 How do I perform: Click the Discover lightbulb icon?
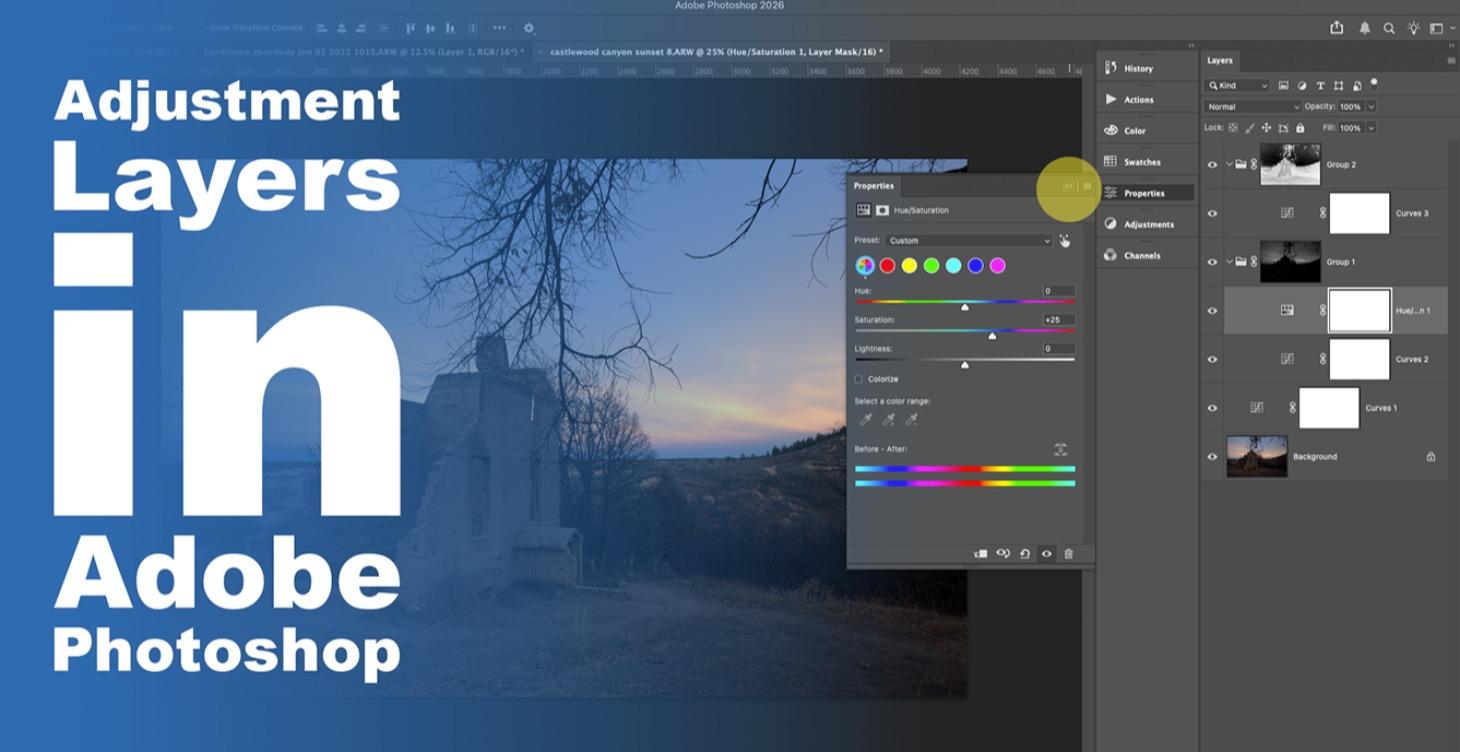click(1413, 28)
